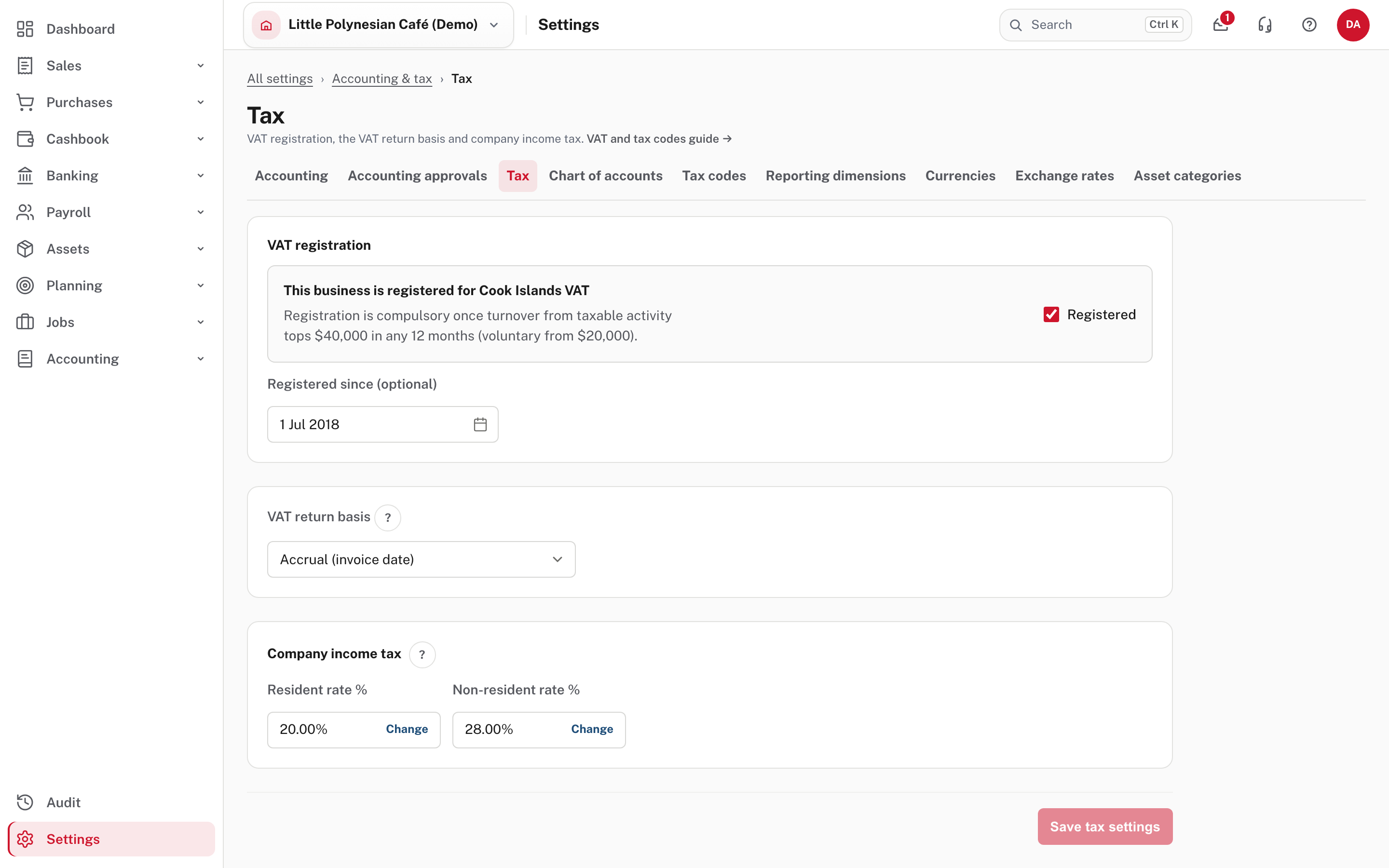Viewport: 1389px width, 868px height.
Task: Click the Sales receipt icon
Action: coord(25,66)
